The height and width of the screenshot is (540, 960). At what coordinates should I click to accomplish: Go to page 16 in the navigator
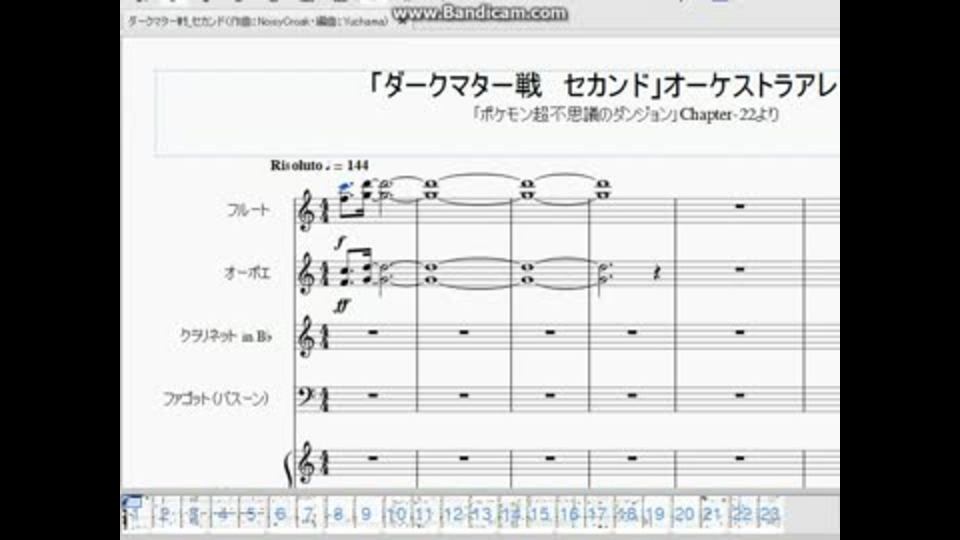tap(569, 513)
